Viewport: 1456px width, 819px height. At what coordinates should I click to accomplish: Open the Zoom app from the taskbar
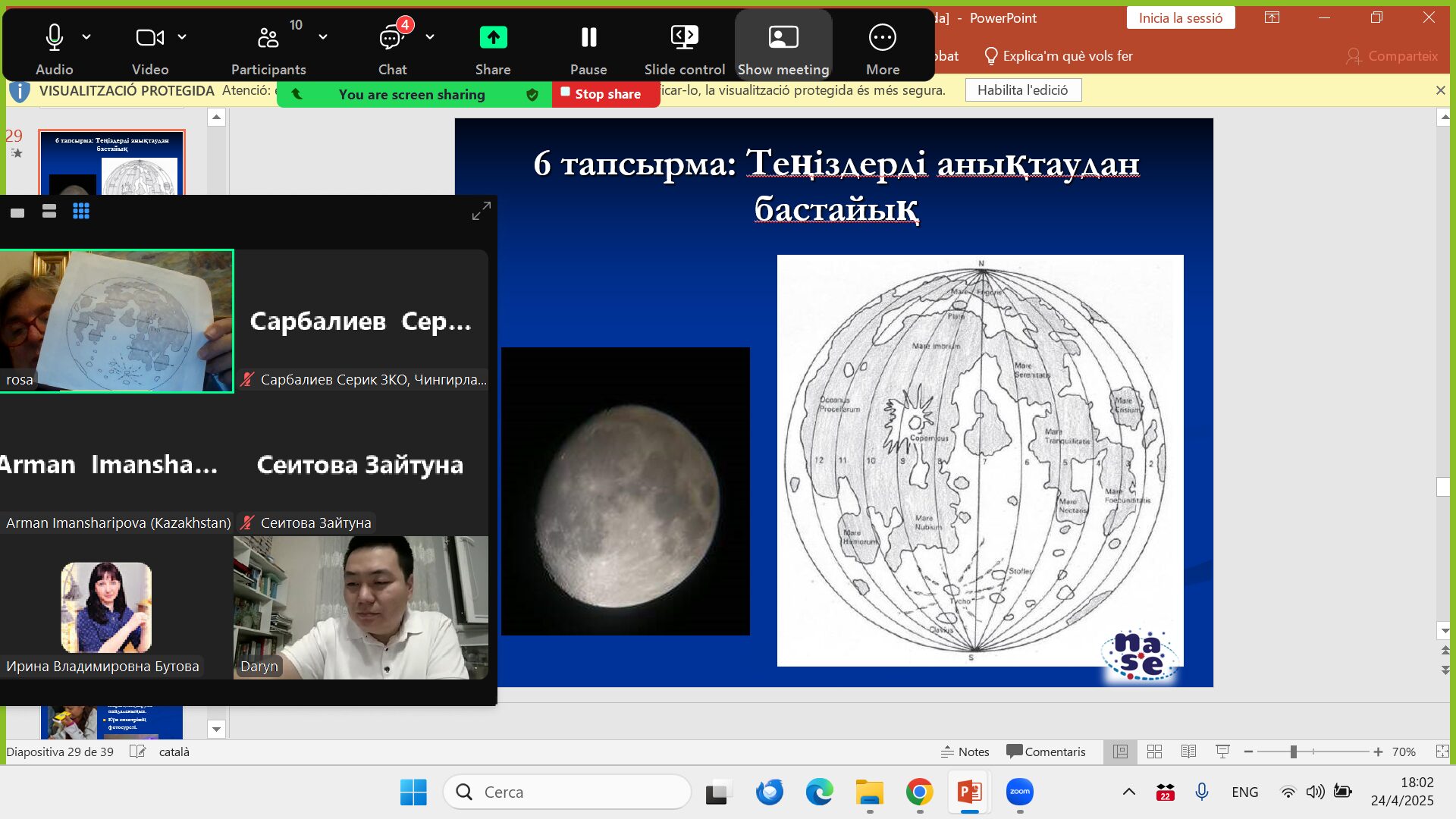(x=1019, y=792)
